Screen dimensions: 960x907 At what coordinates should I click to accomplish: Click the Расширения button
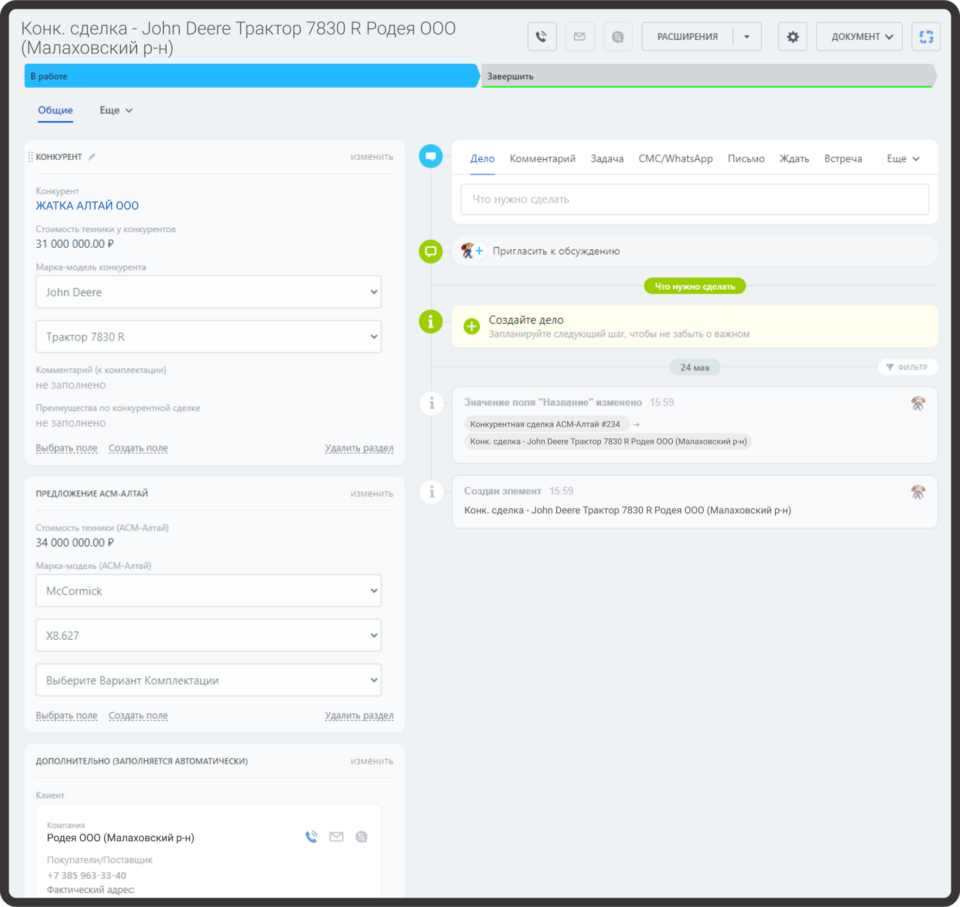coord(687,37)
